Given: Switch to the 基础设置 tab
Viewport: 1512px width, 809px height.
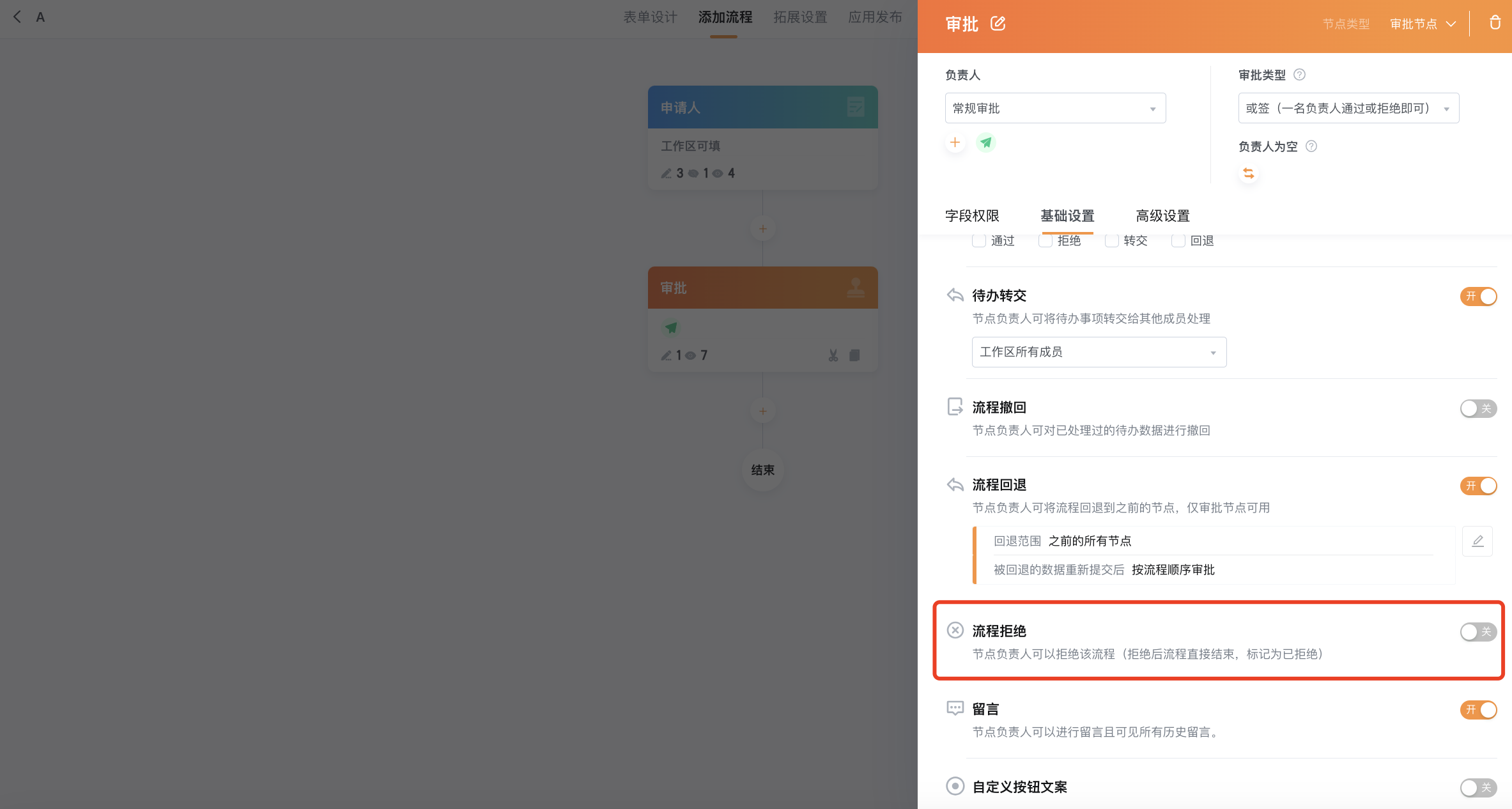Looking at the screenshot, I should click(x=1067, y=216).
